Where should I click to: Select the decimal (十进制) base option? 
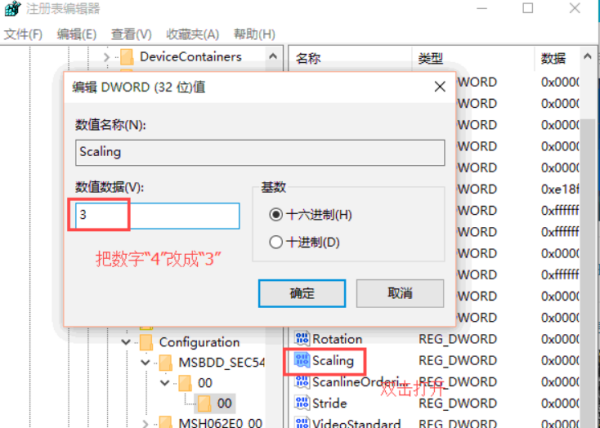point(276,241)
